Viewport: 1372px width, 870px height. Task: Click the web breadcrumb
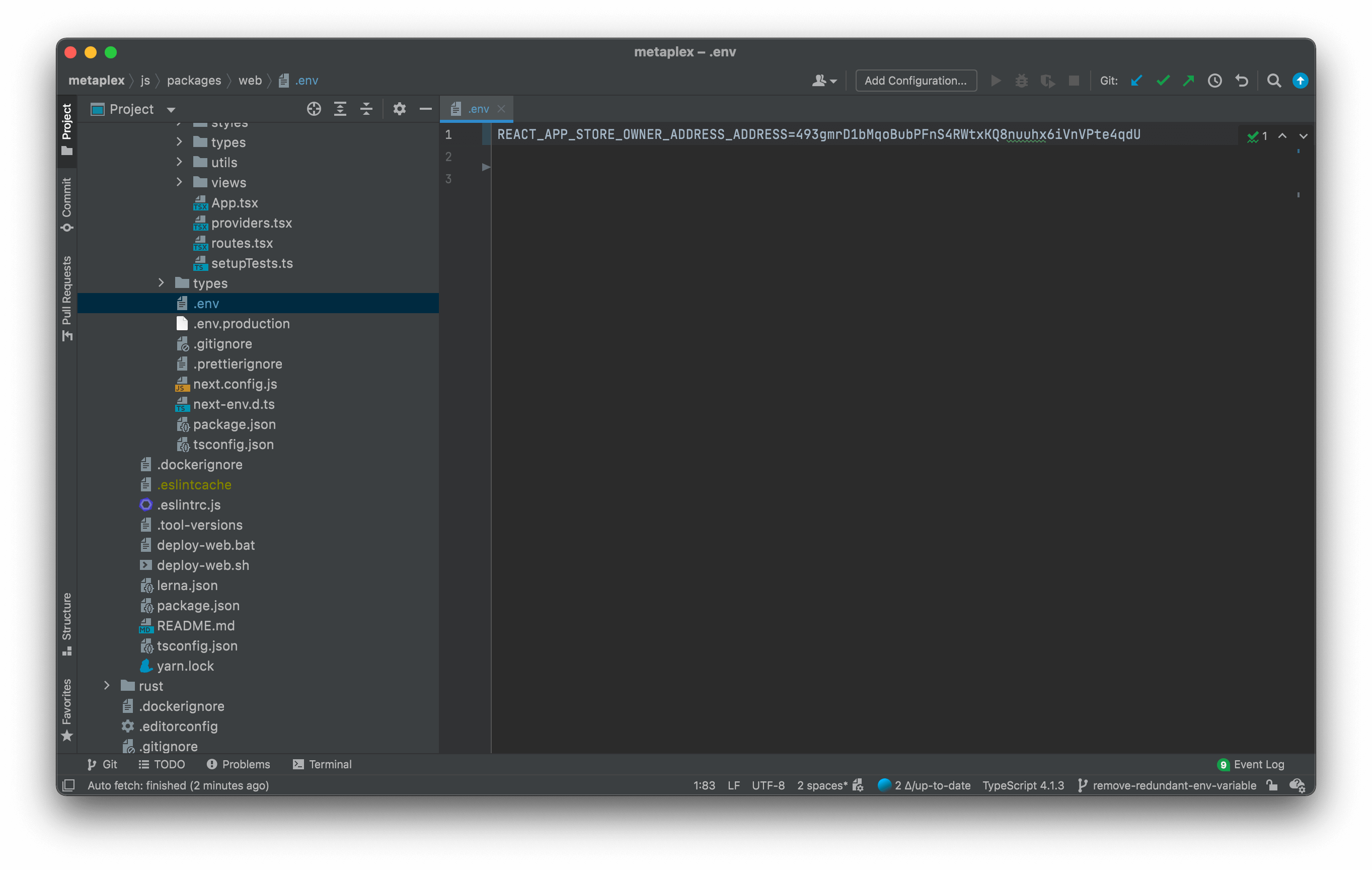pos(250,81)
